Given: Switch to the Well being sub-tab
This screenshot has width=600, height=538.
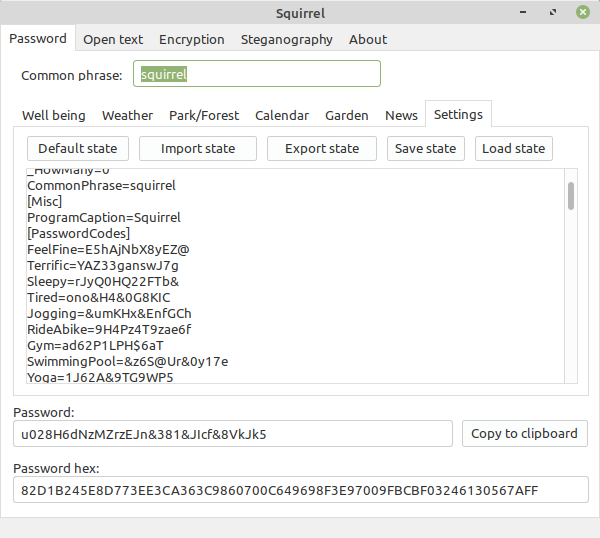Looking at the screenshot, I should coord(54,115).
